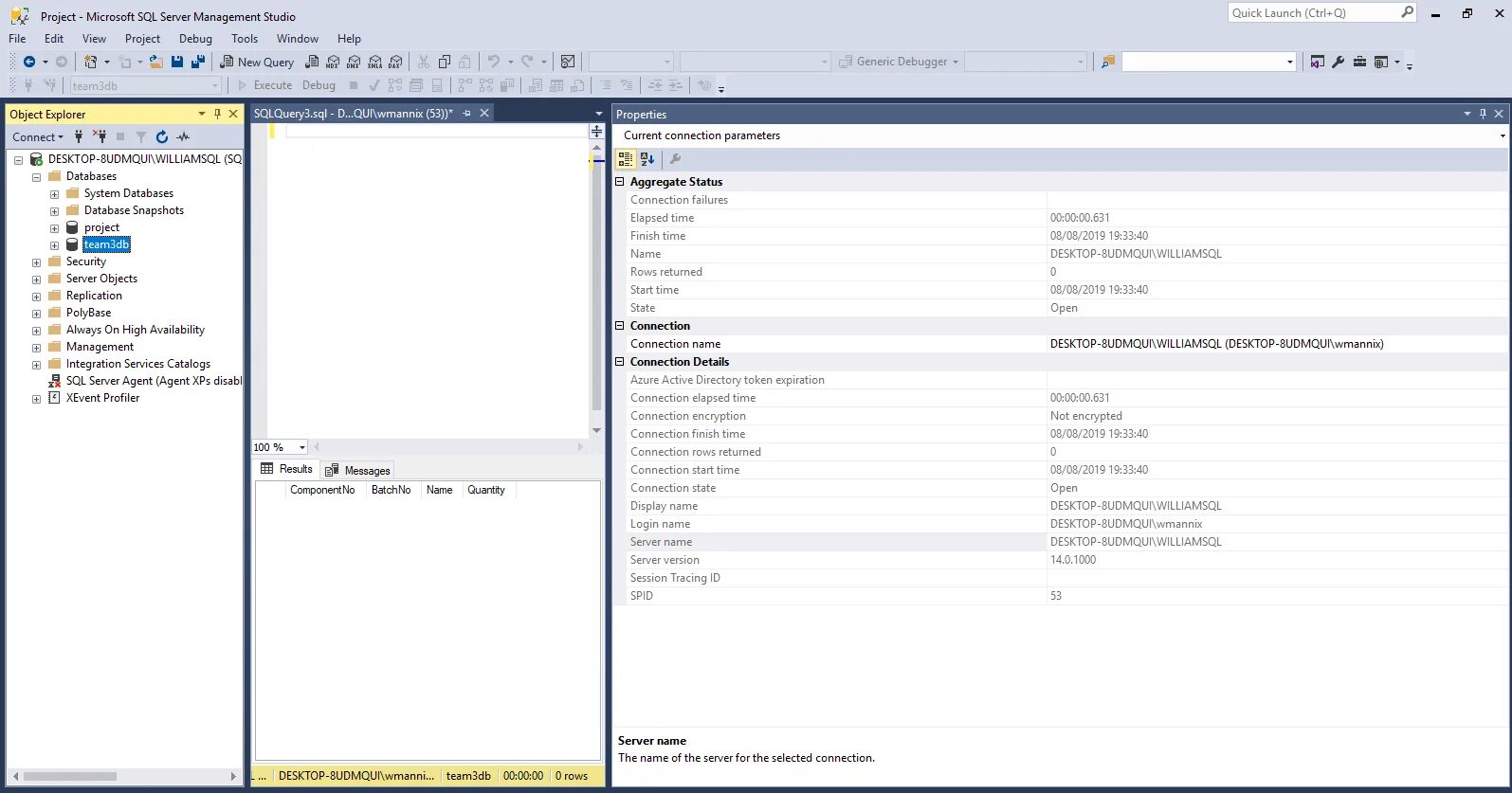Switch Properties to Categorized view
This screenshot has height=793, width=1512.
point(626,159)
